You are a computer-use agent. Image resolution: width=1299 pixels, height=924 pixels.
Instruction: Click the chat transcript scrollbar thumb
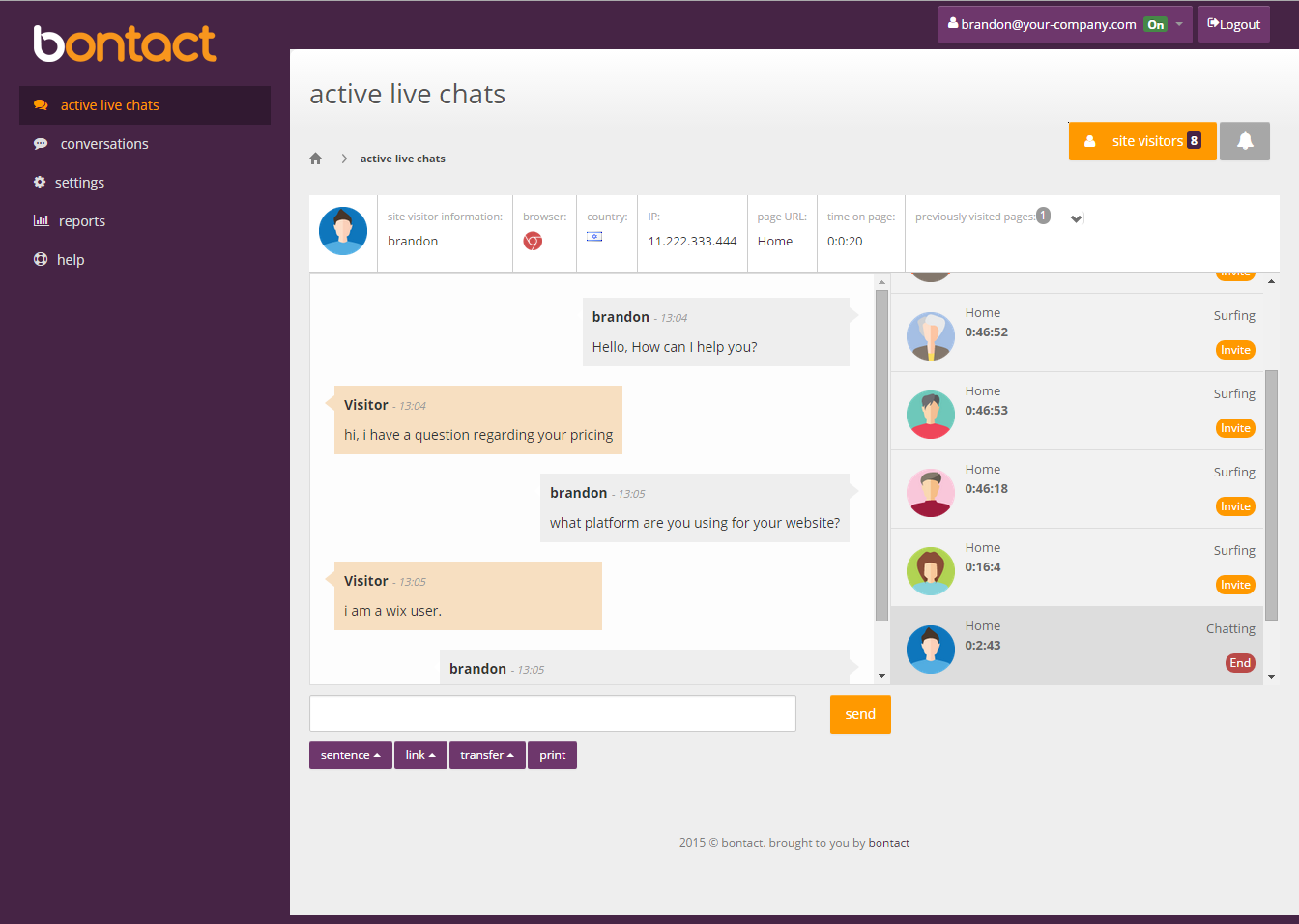tap(881, 455)
